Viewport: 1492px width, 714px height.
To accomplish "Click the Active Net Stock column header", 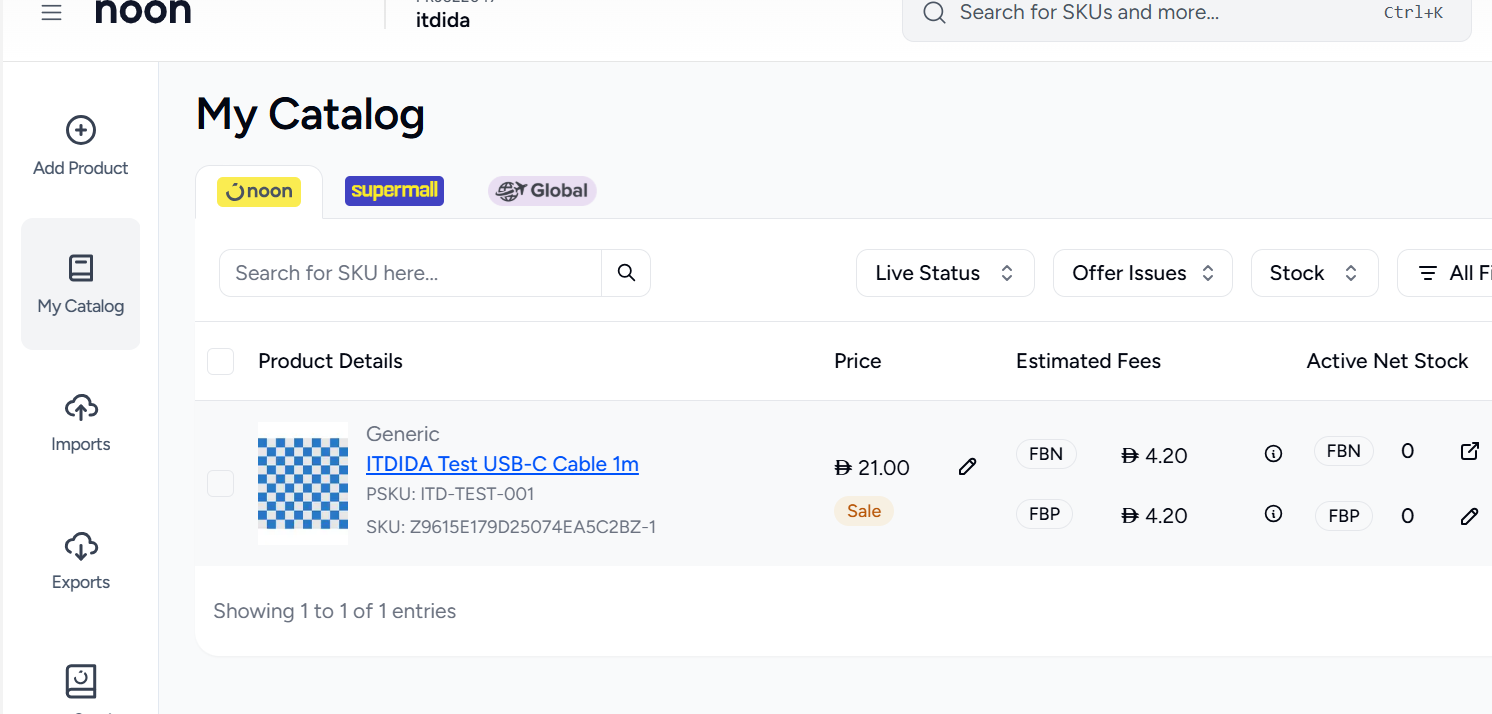I will click(x=1387, y=361).
